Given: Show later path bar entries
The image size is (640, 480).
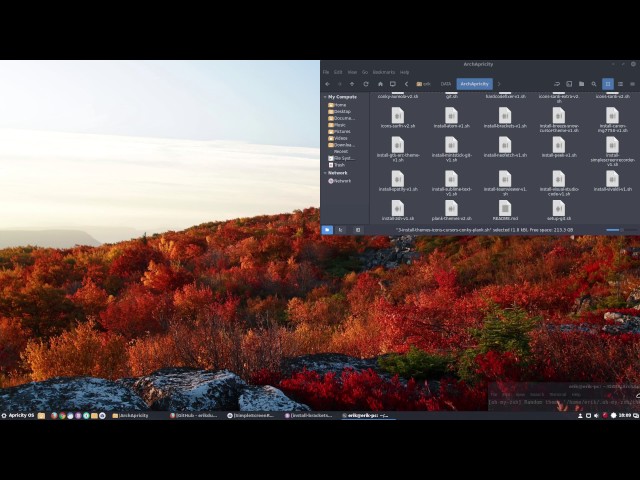Looking at the screenshot, I should 499,84.
